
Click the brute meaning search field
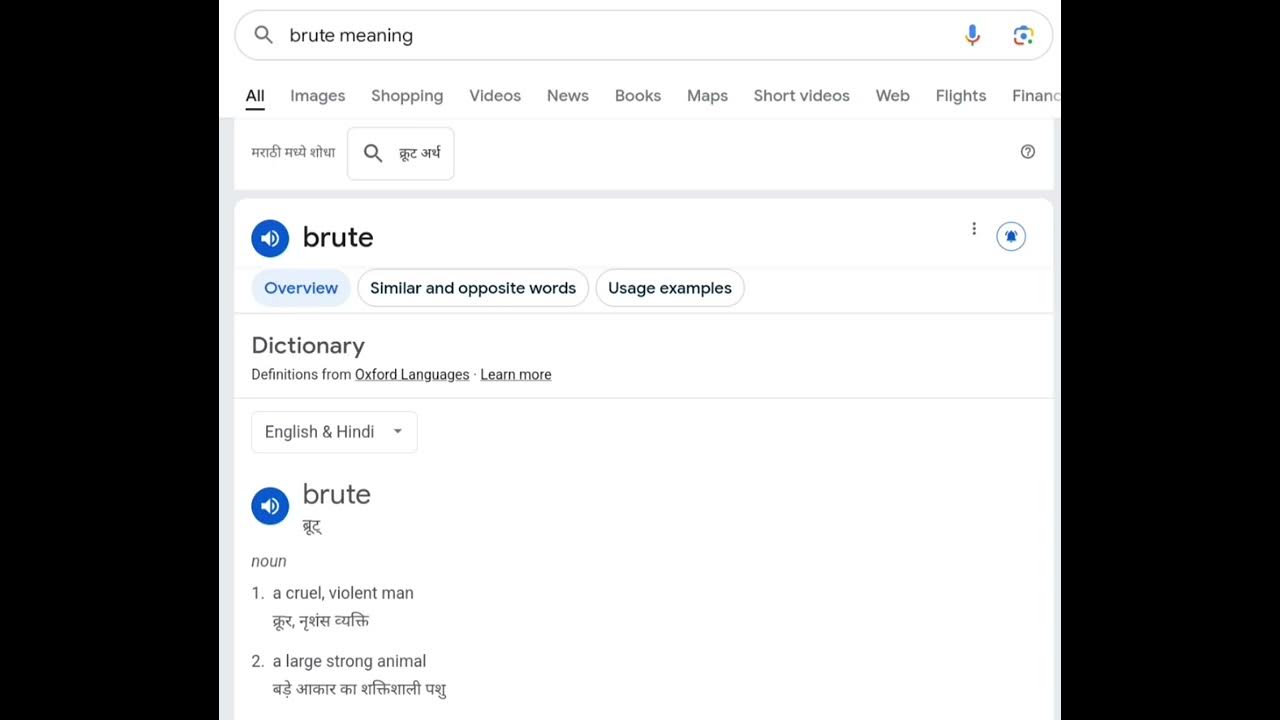coord(600,35)
